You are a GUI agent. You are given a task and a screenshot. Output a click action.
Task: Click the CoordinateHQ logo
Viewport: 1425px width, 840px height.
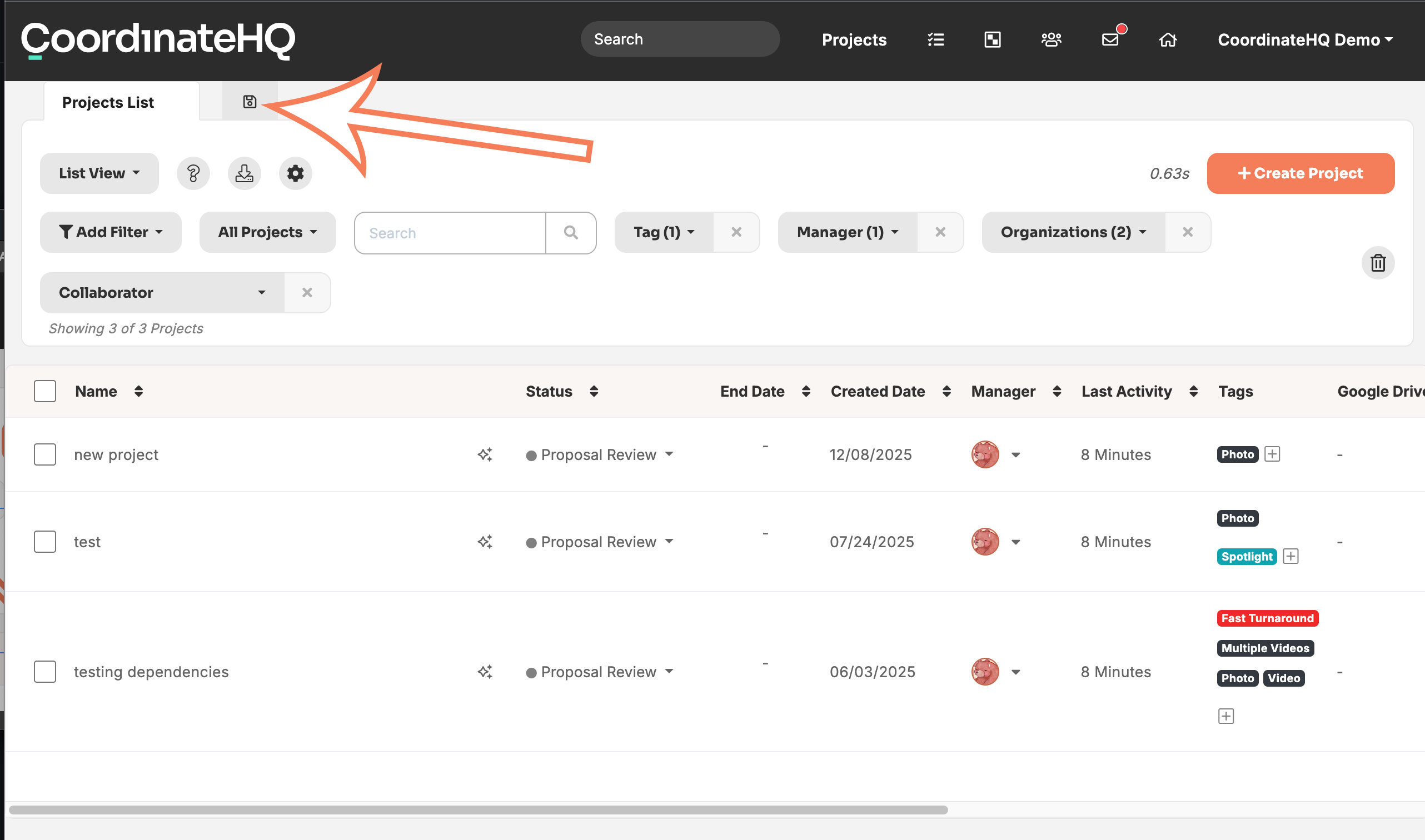point(158,40)
